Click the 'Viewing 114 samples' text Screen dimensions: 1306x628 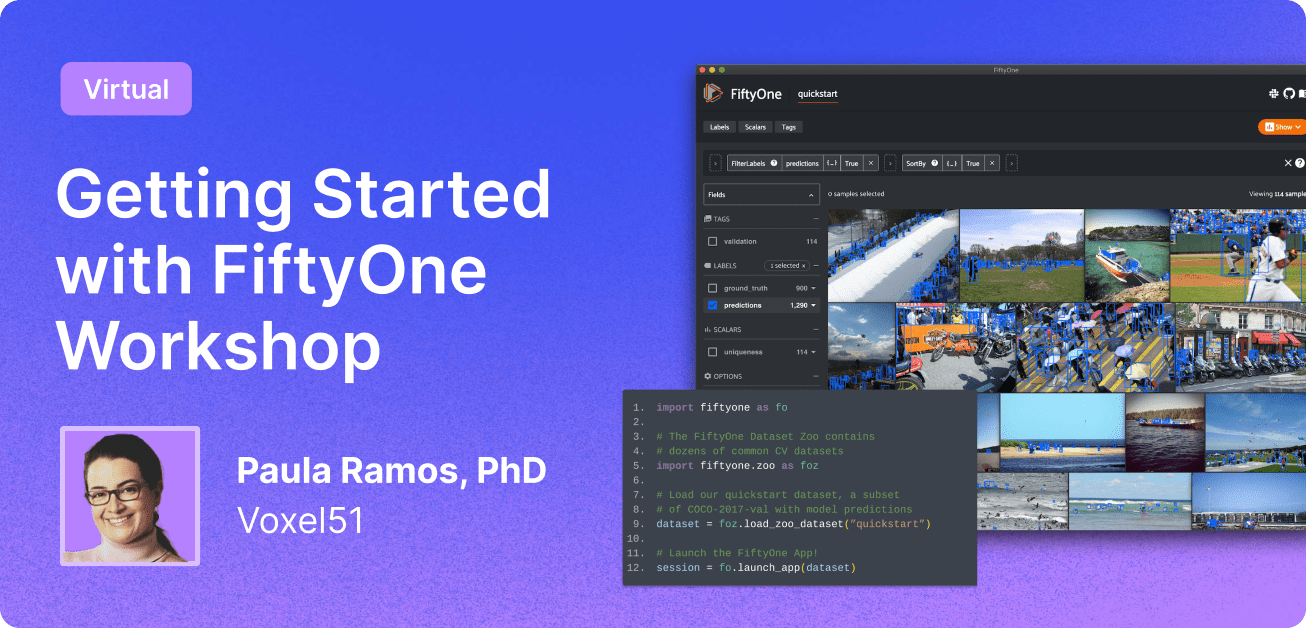click(x=1277, y=194)
